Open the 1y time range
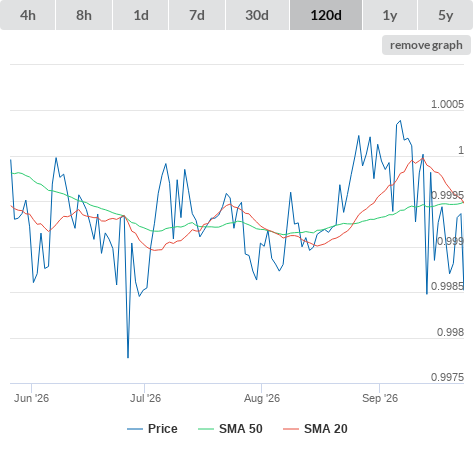The width and height of the screenshot is (474, 455). pos(390,15)
